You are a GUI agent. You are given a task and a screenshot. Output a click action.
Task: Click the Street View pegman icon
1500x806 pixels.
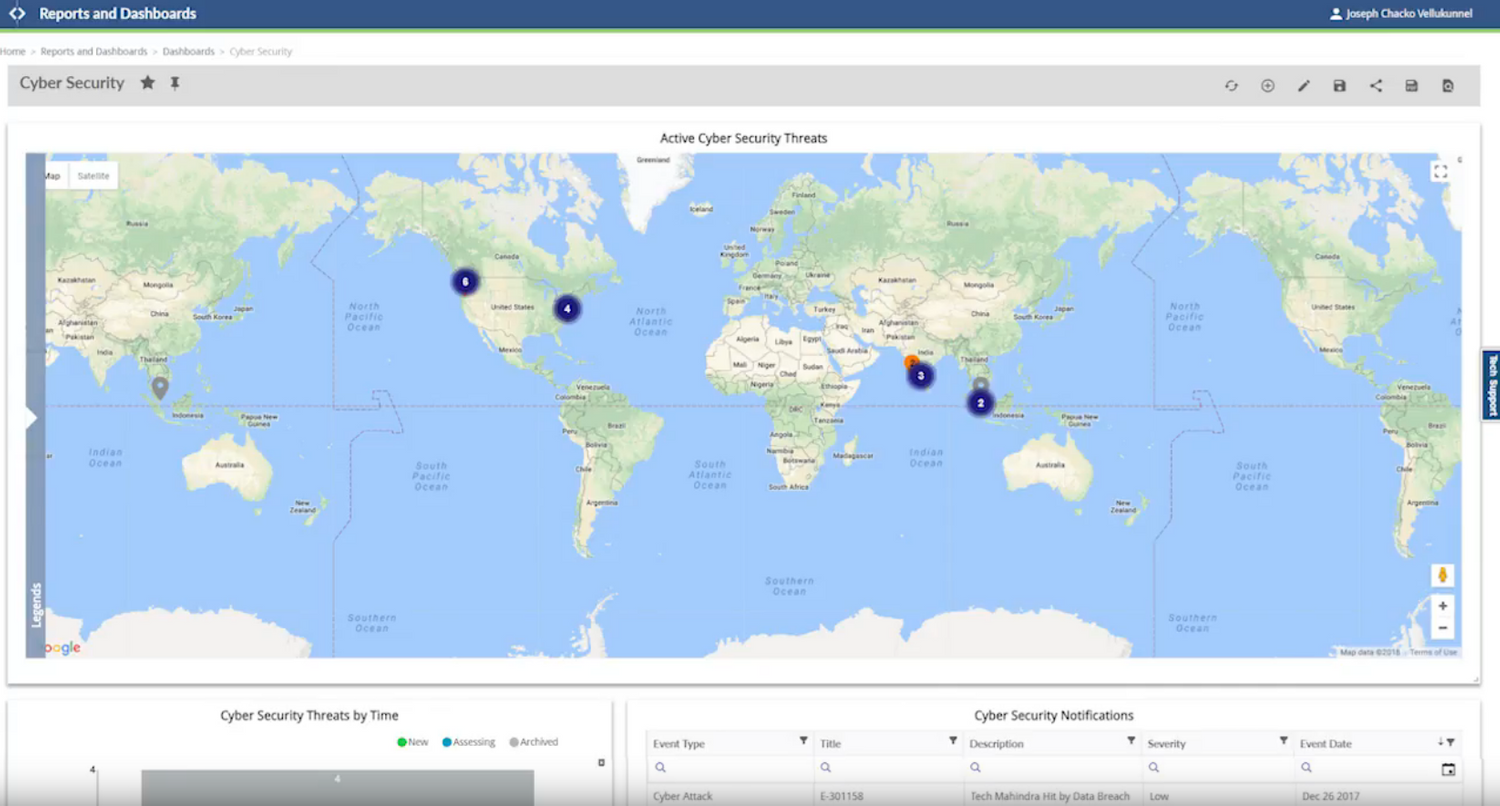(1442, 575)
